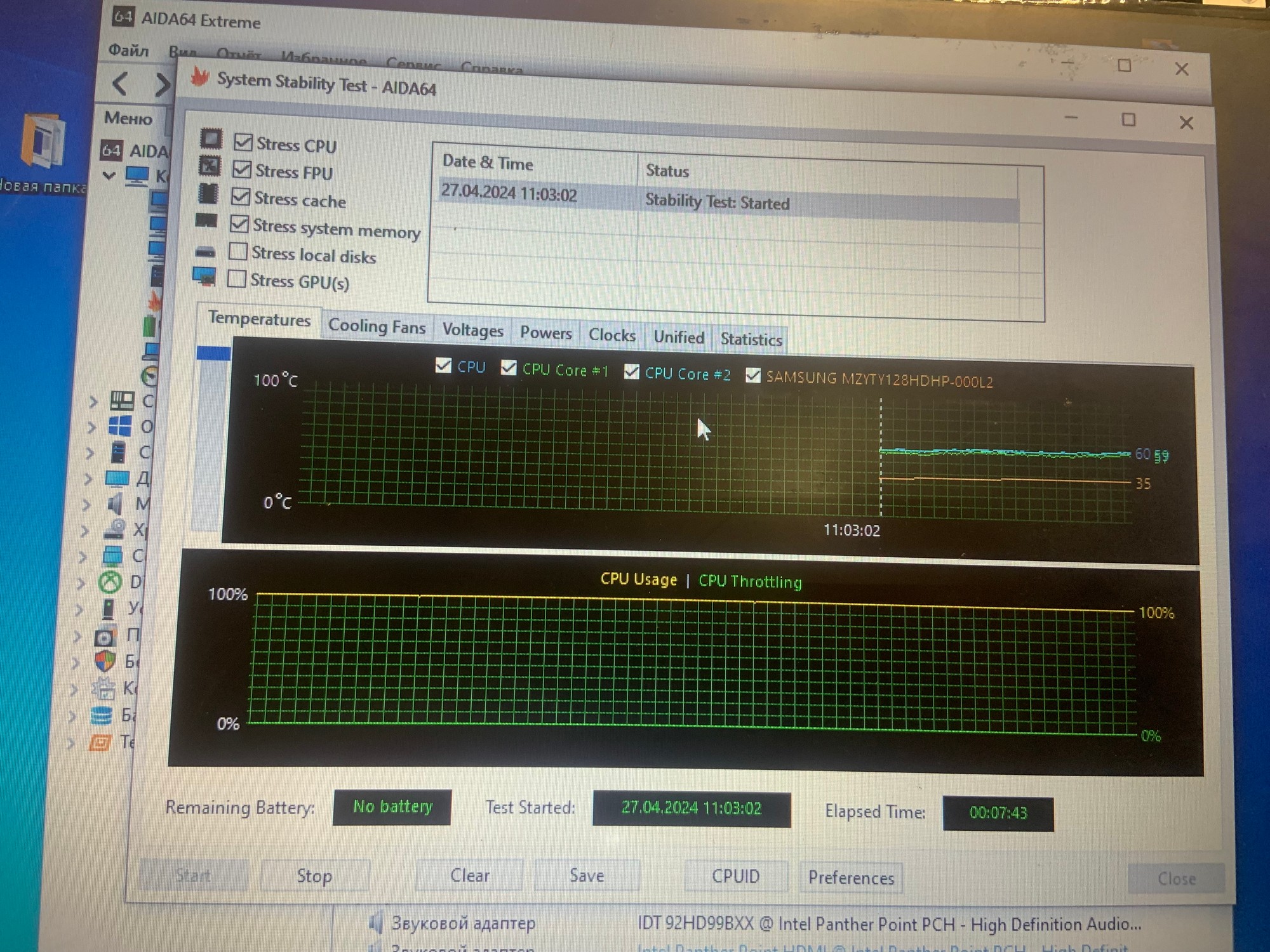Expand the Security shield node chevron

(76, 663)
